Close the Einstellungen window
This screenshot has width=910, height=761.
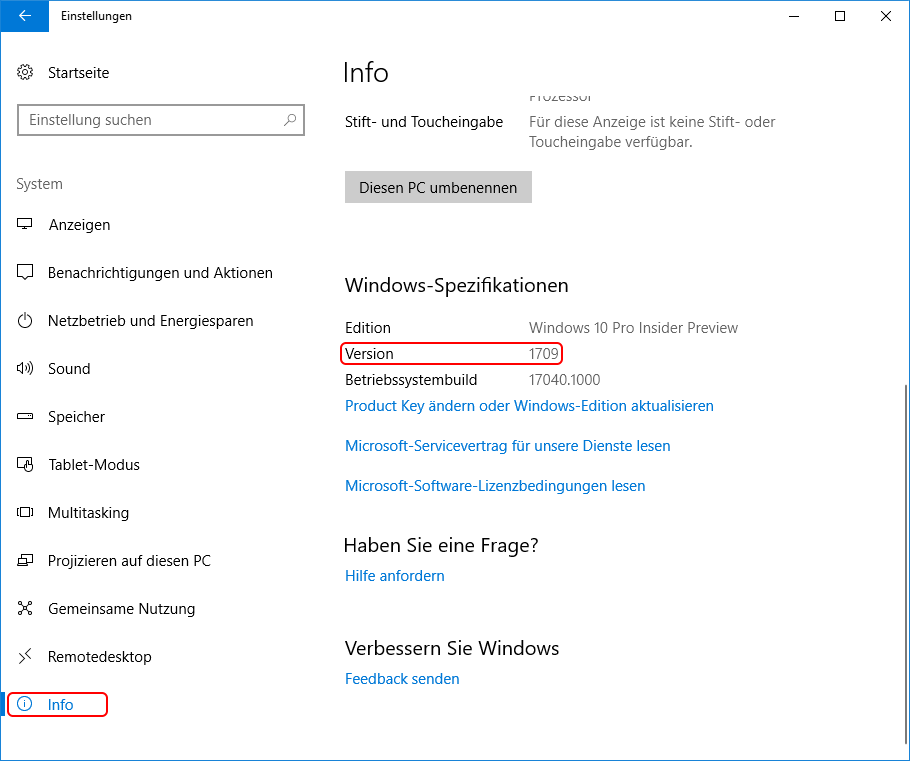tap(886, 16)
